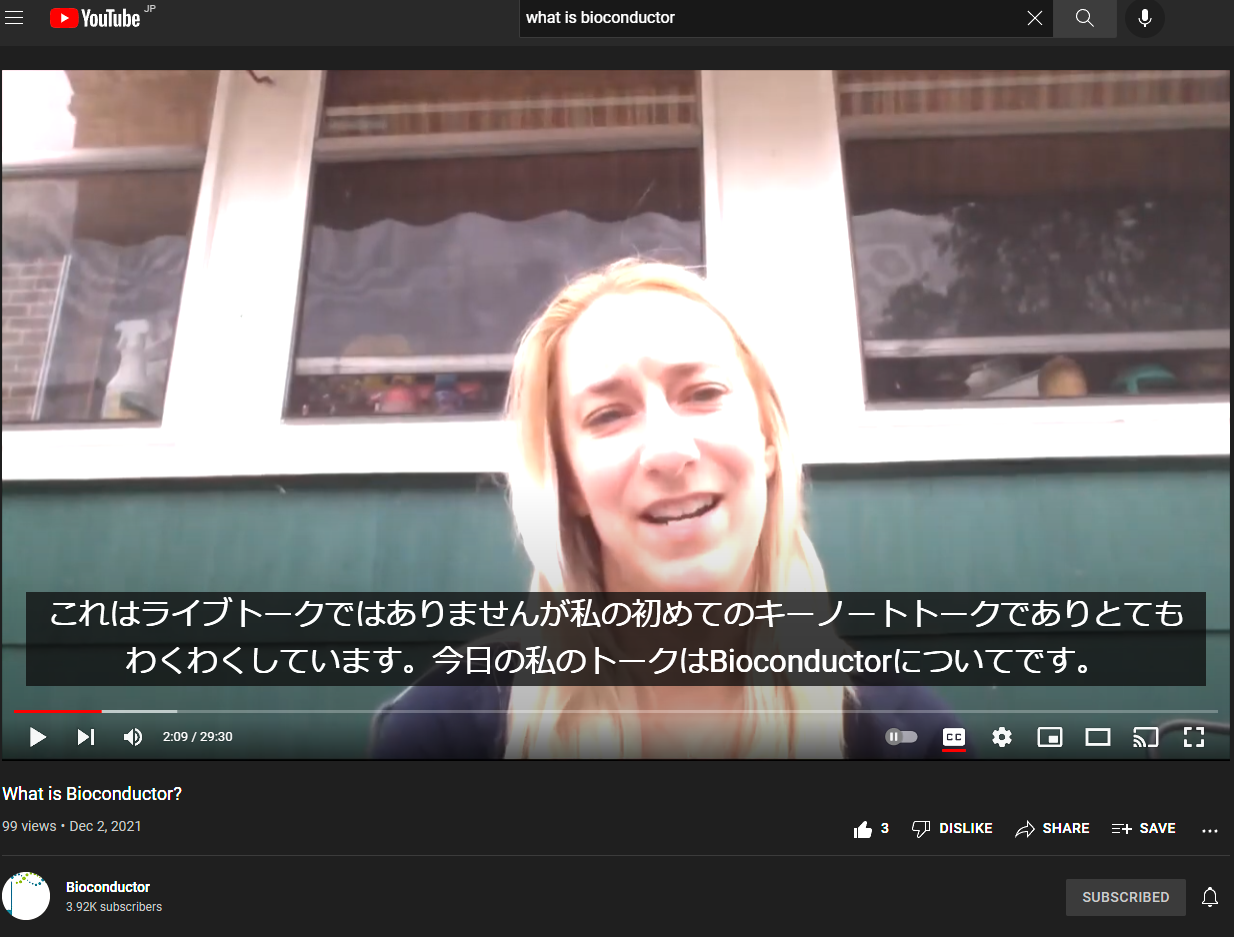Open the YouTube hamburger guide menu

click(14, 18)
